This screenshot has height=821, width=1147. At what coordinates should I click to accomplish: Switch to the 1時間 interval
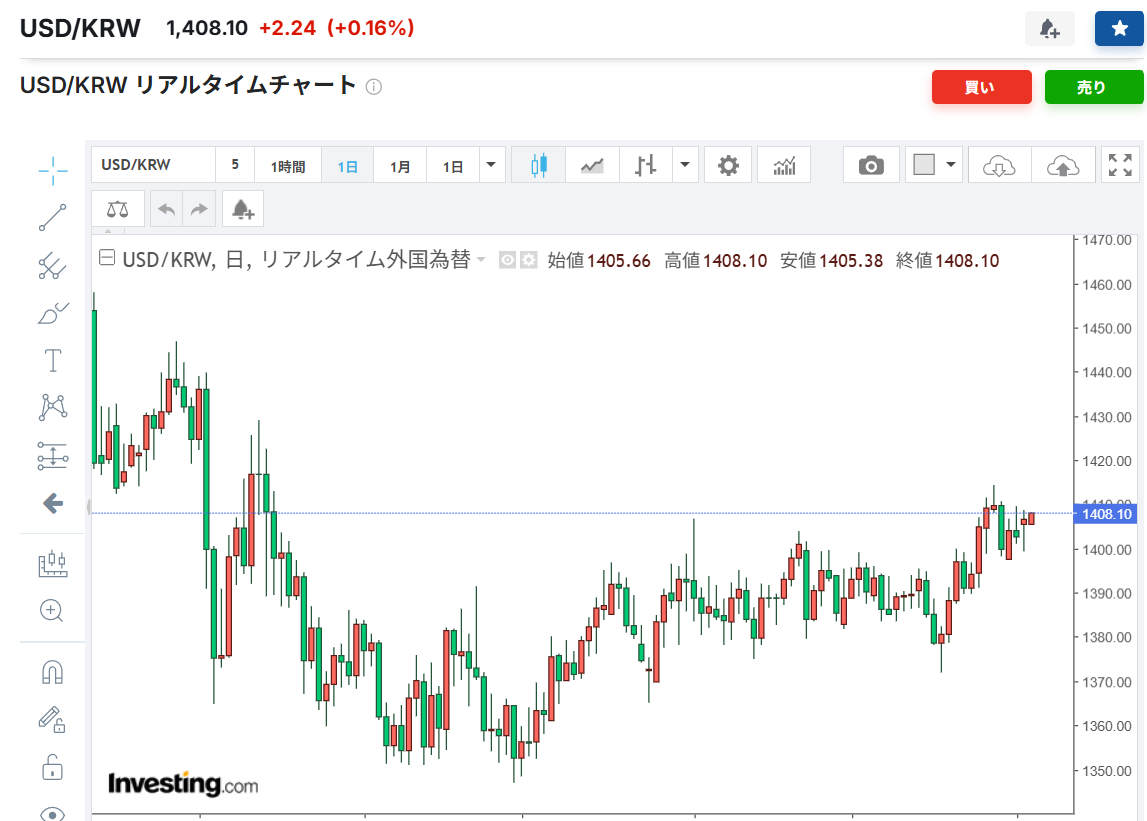pyautogui.click(x=288, y=166)
